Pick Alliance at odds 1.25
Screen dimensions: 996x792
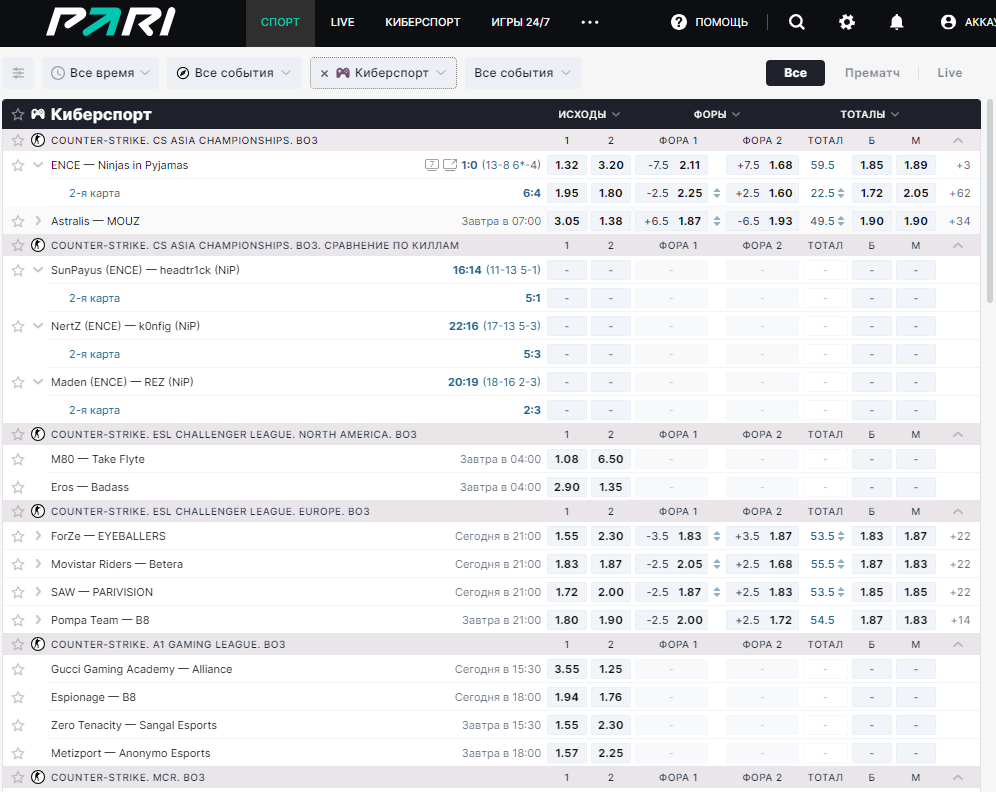[x=610, y=669]
